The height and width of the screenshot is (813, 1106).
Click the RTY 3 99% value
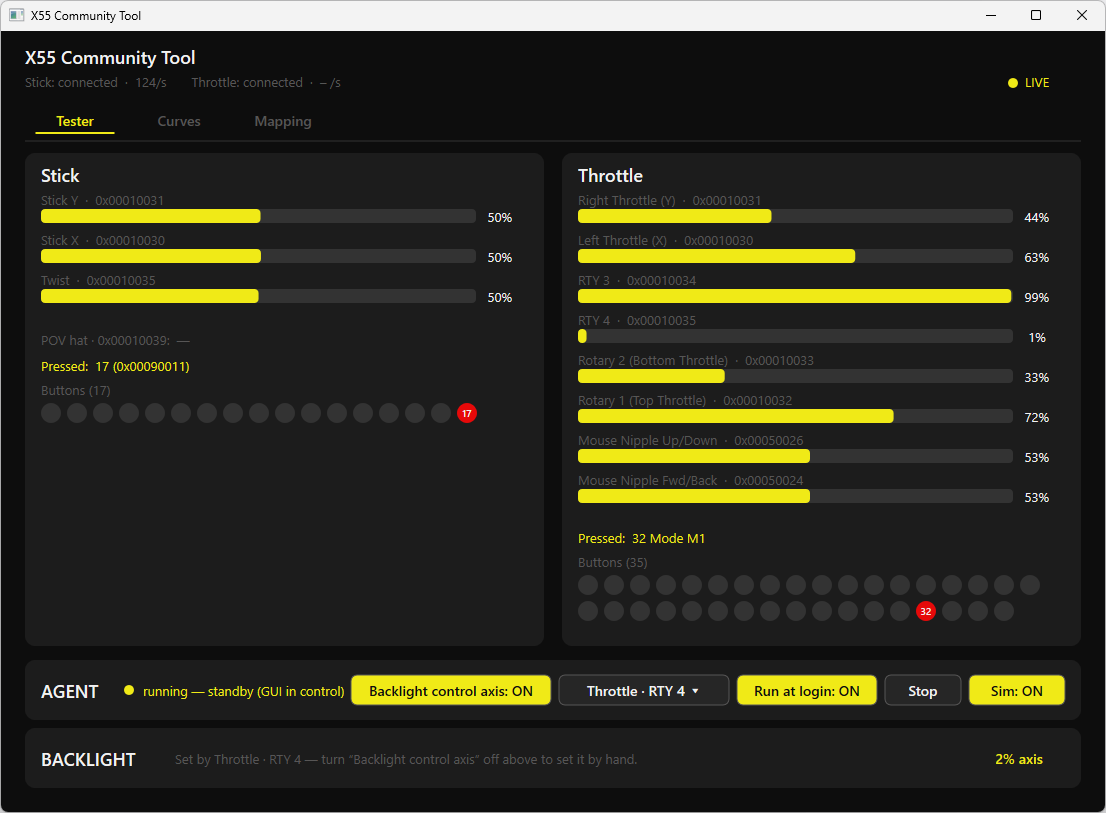1036,298
